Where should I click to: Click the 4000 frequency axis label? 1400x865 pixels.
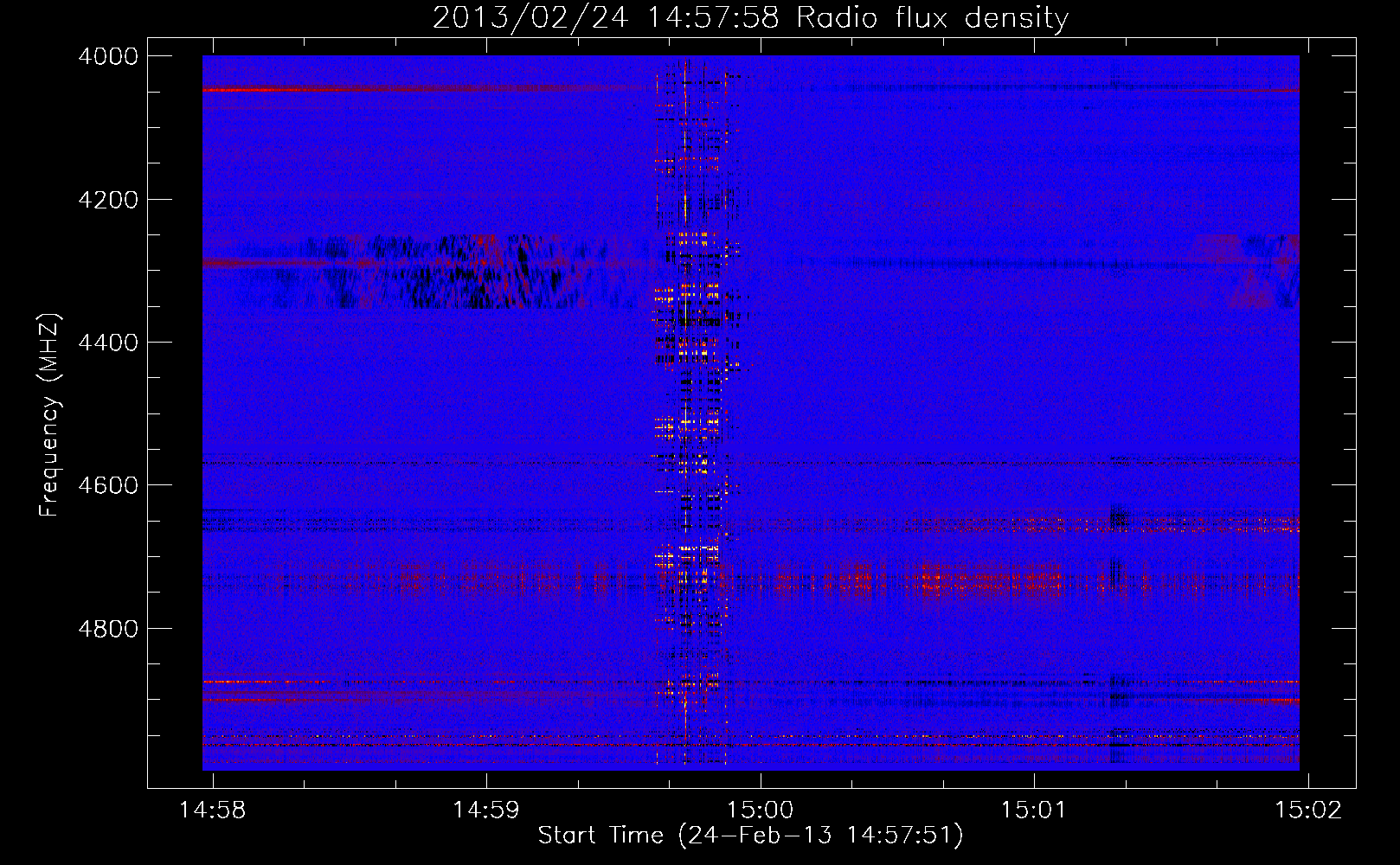(x=108, y=56)
